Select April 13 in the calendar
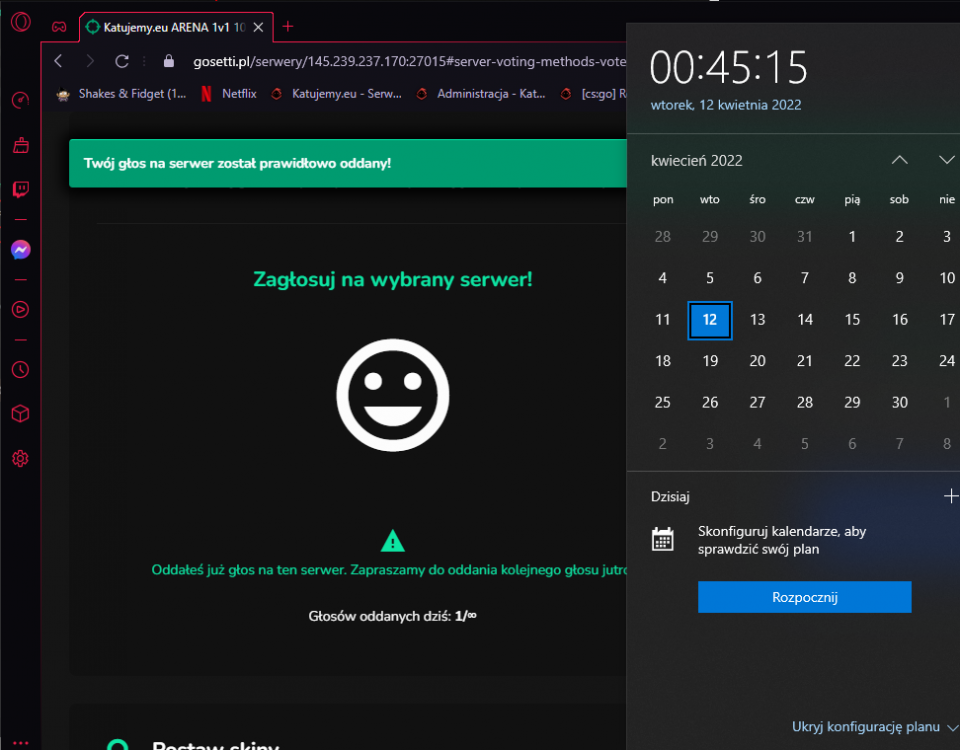Image resolution: width=960 pixels, height=750 pixels. point(757,320)
